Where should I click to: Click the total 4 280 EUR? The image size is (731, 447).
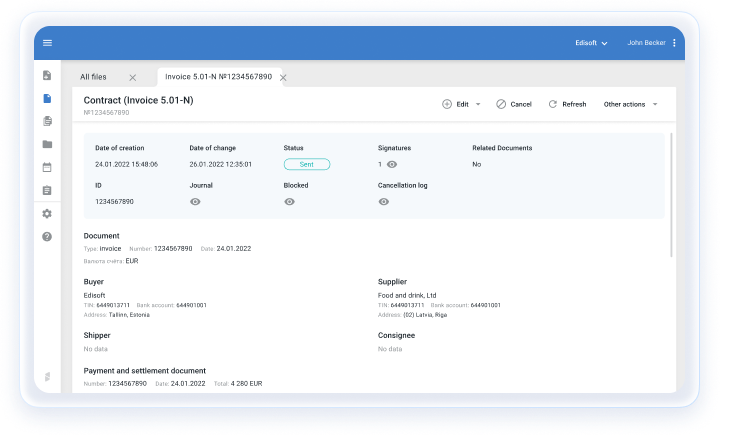(247, 384)
